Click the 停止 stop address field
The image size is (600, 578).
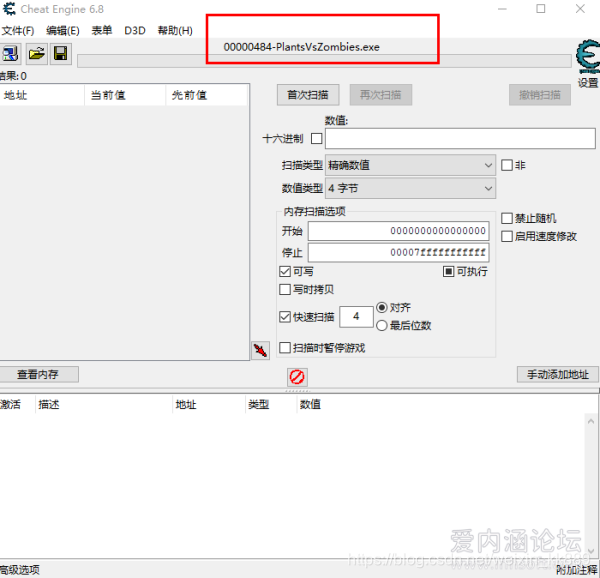click(398, 252)
